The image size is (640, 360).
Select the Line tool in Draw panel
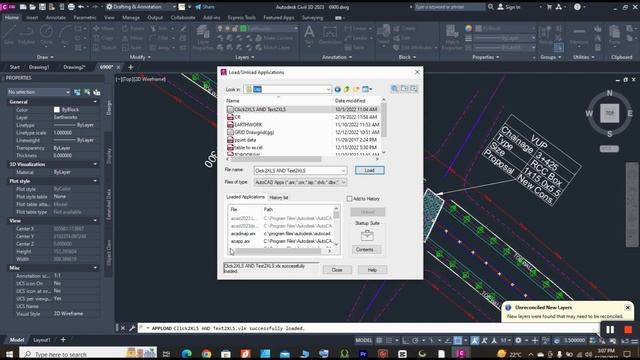(9, 34)
